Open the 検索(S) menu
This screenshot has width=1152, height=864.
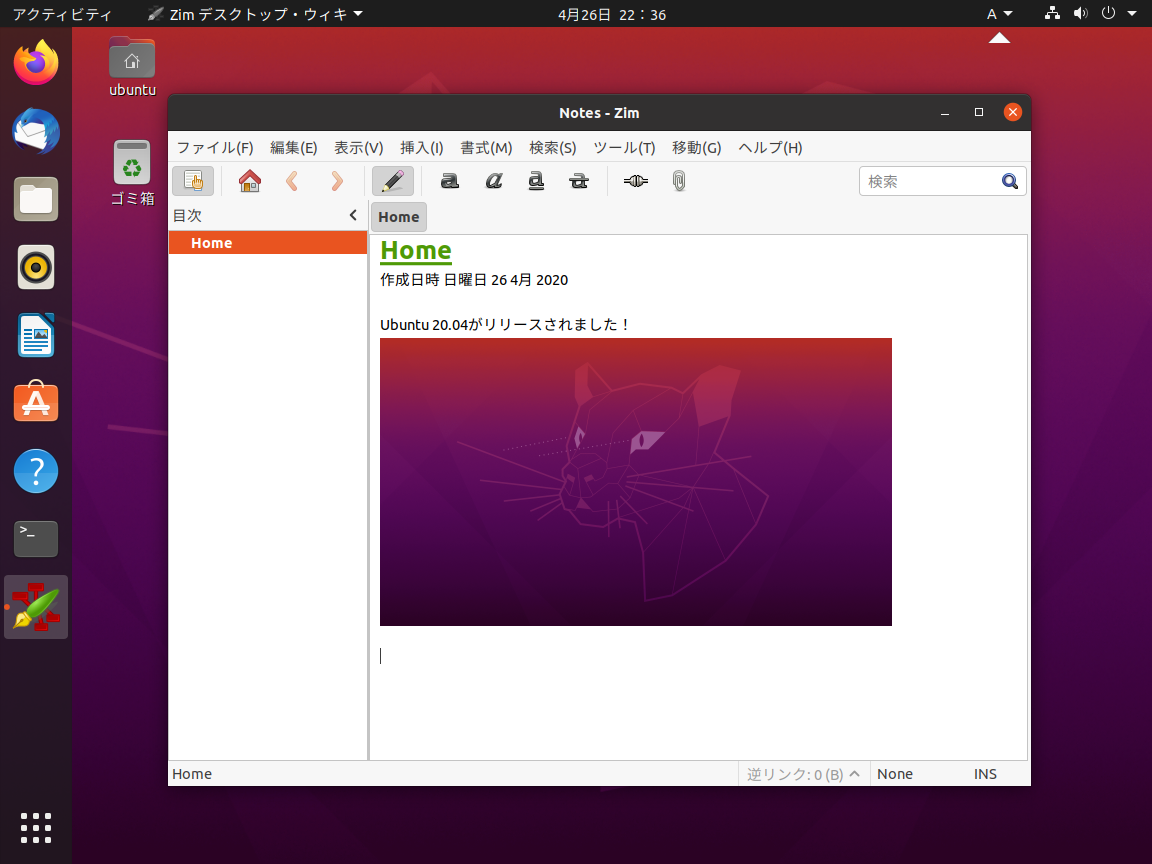pos(552,148)
